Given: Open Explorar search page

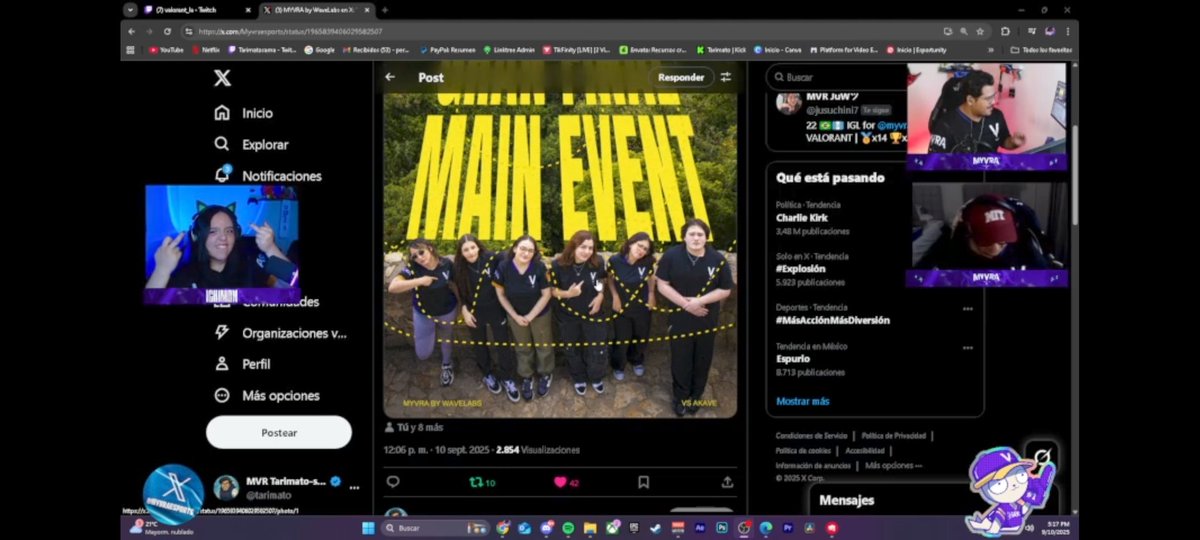Looking at the screenshot, I should [252, 144].
